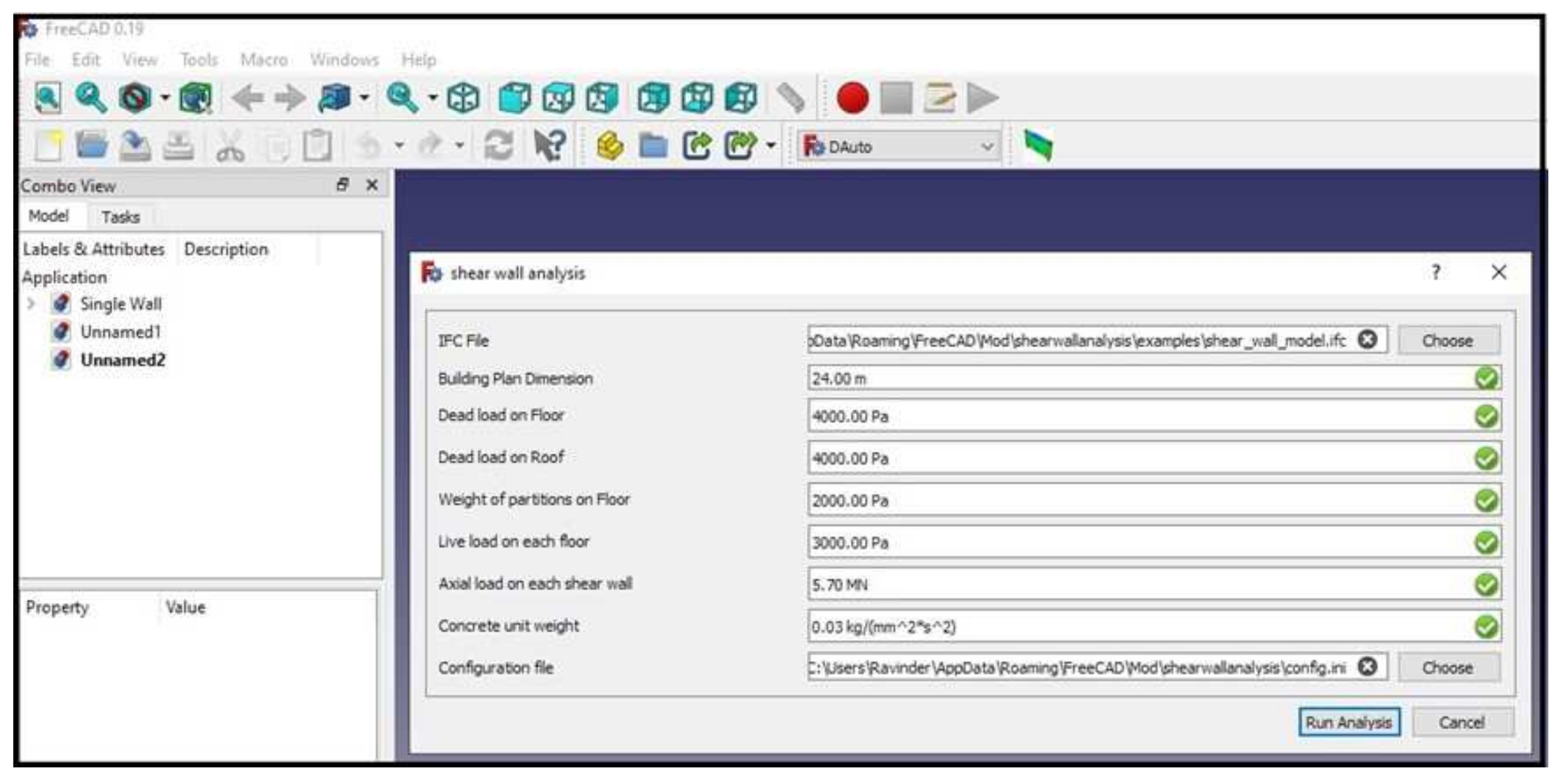Screen dimensions: 1560x784
Task: Click the Dead load on Floor checkmark
Action: [1486, 416]
